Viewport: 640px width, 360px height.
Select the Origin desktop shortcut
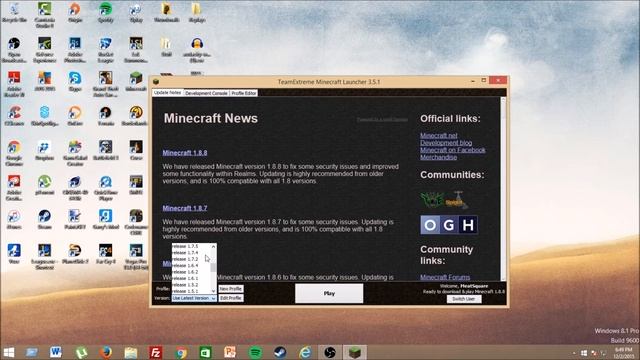[75, 13]
